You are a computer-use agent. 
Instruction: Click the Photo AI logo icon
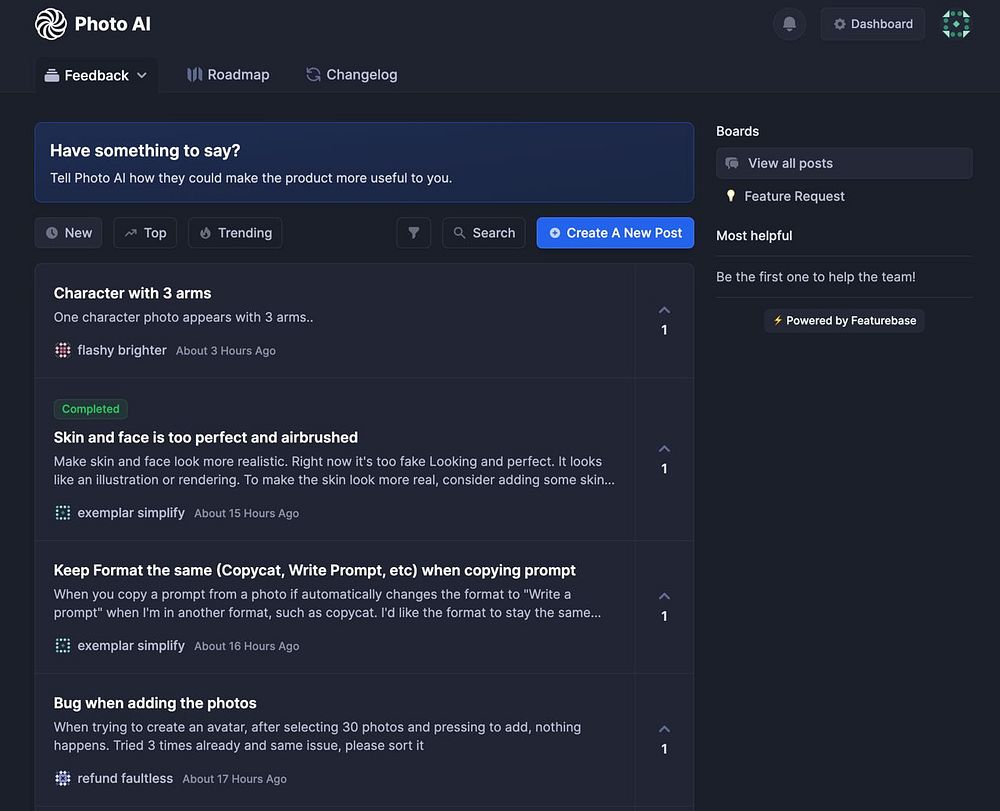[51, 24]
